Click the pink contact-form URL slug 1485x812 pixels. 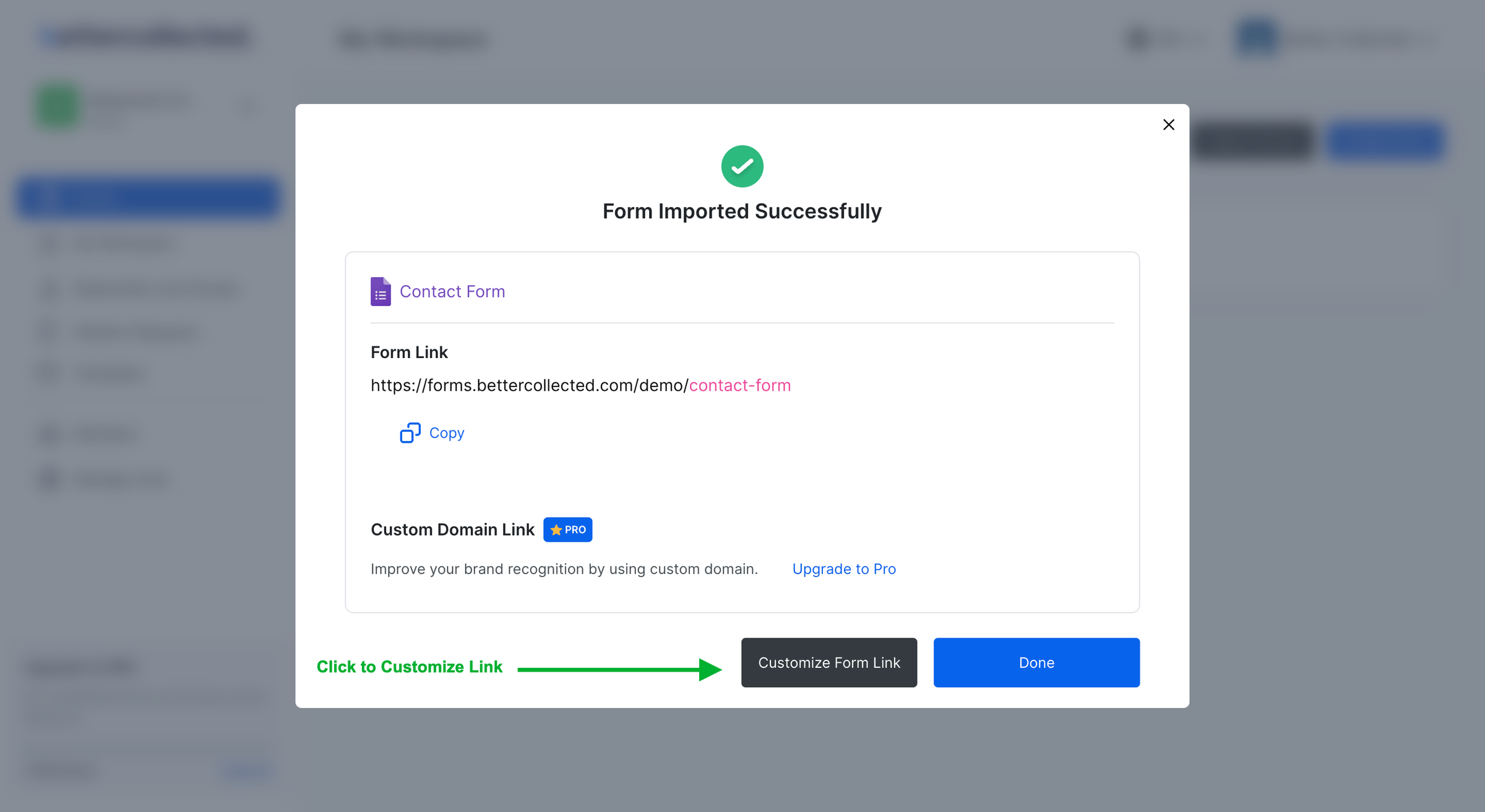click(739, 385)
